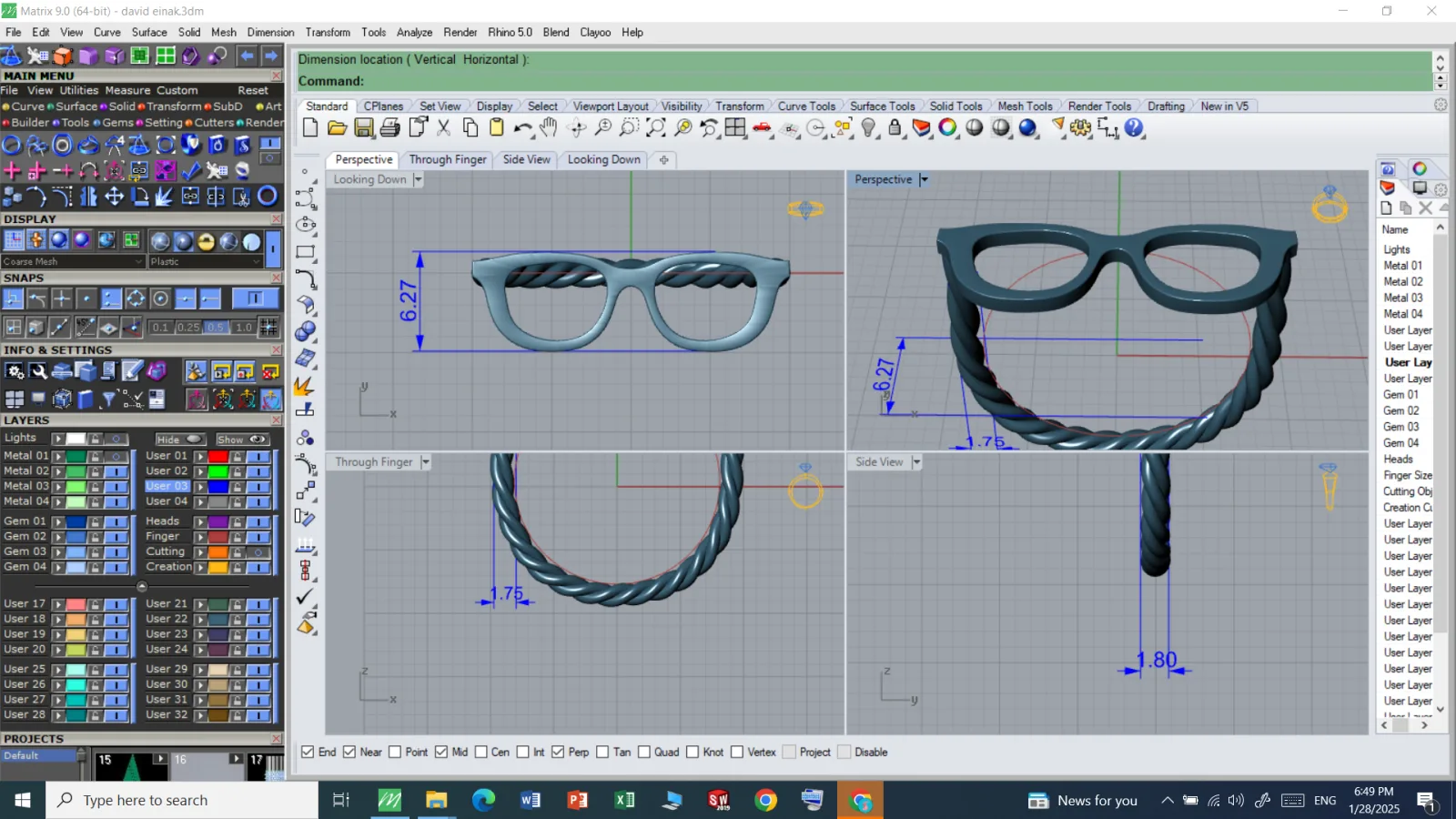Open the Help question mark icon
The width and height of the screenshot is (1456, 819).
[1134, 128]
